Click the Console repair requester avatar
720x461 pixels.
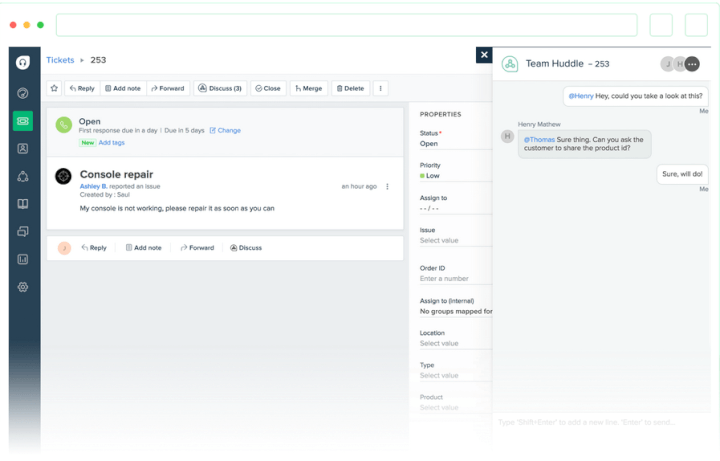click(x=63, y=176)
